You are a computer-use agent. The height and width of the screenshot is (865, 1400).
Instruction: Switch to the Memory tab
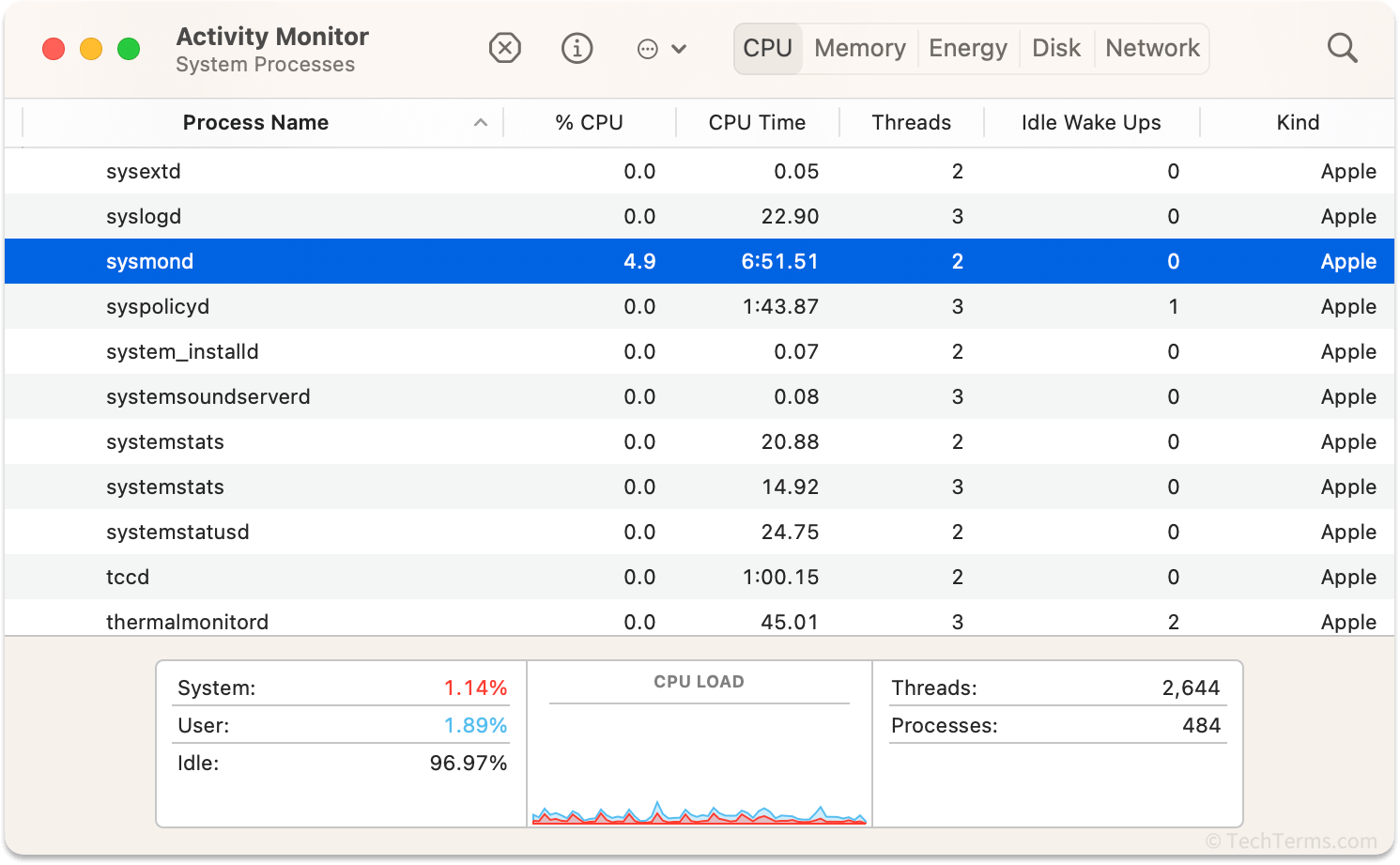click(x=860, y=48)
